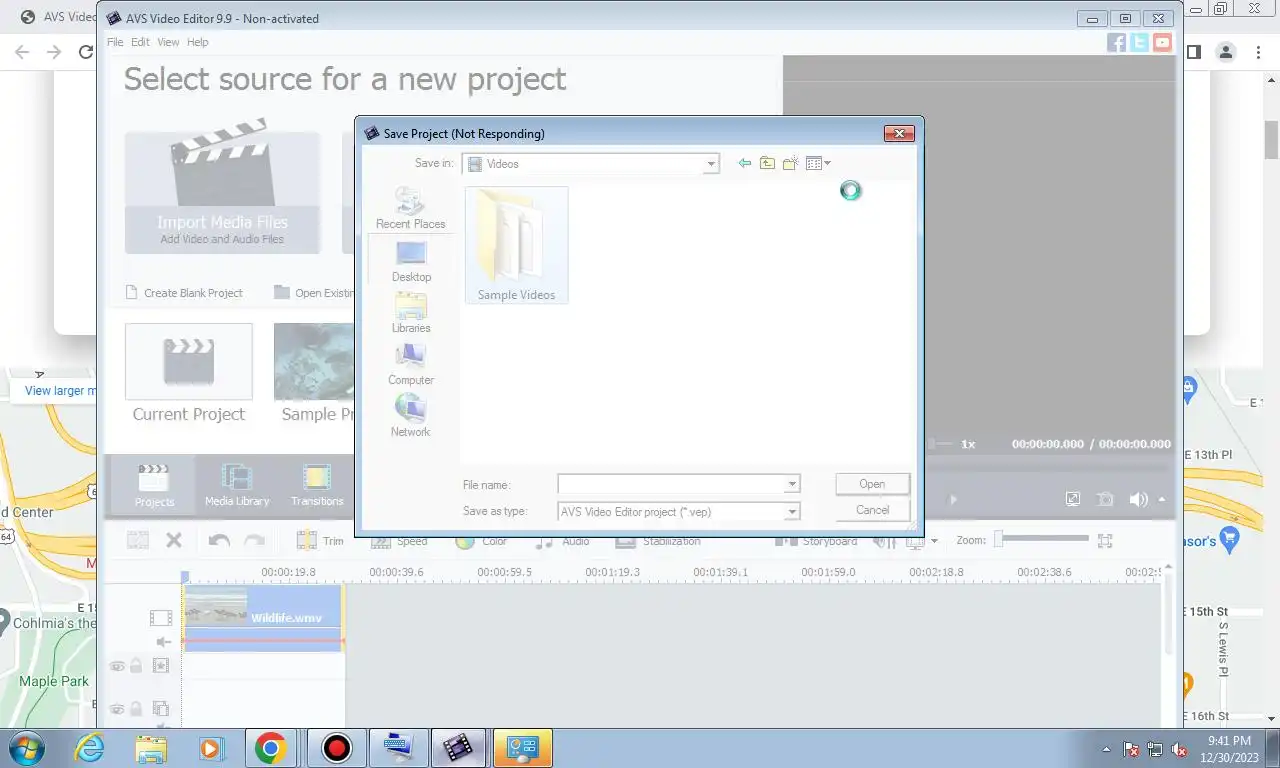The width and height of the screenshot is (1280, 768).
Task: Toggle overlay track visibility eye
Action: point(117,709)
